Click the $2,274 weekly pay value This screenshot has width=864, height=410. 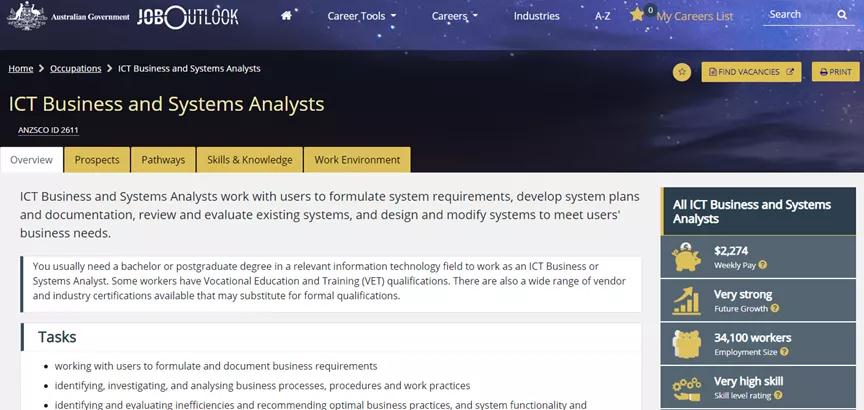(x=731, y=251)
